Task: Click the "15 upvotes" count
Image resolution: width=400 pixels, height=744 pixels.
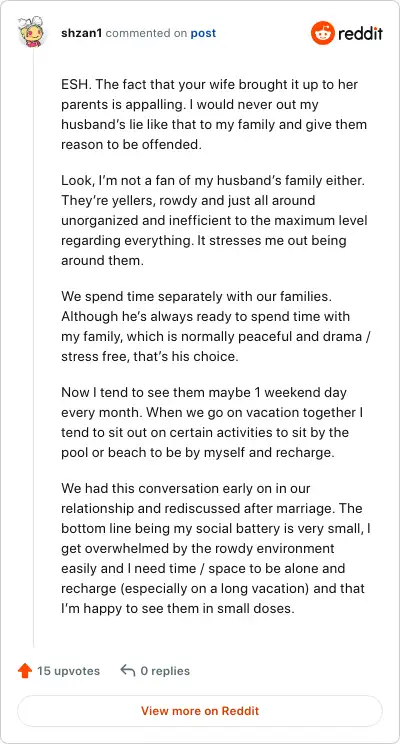Action: [x=69, y=671]
